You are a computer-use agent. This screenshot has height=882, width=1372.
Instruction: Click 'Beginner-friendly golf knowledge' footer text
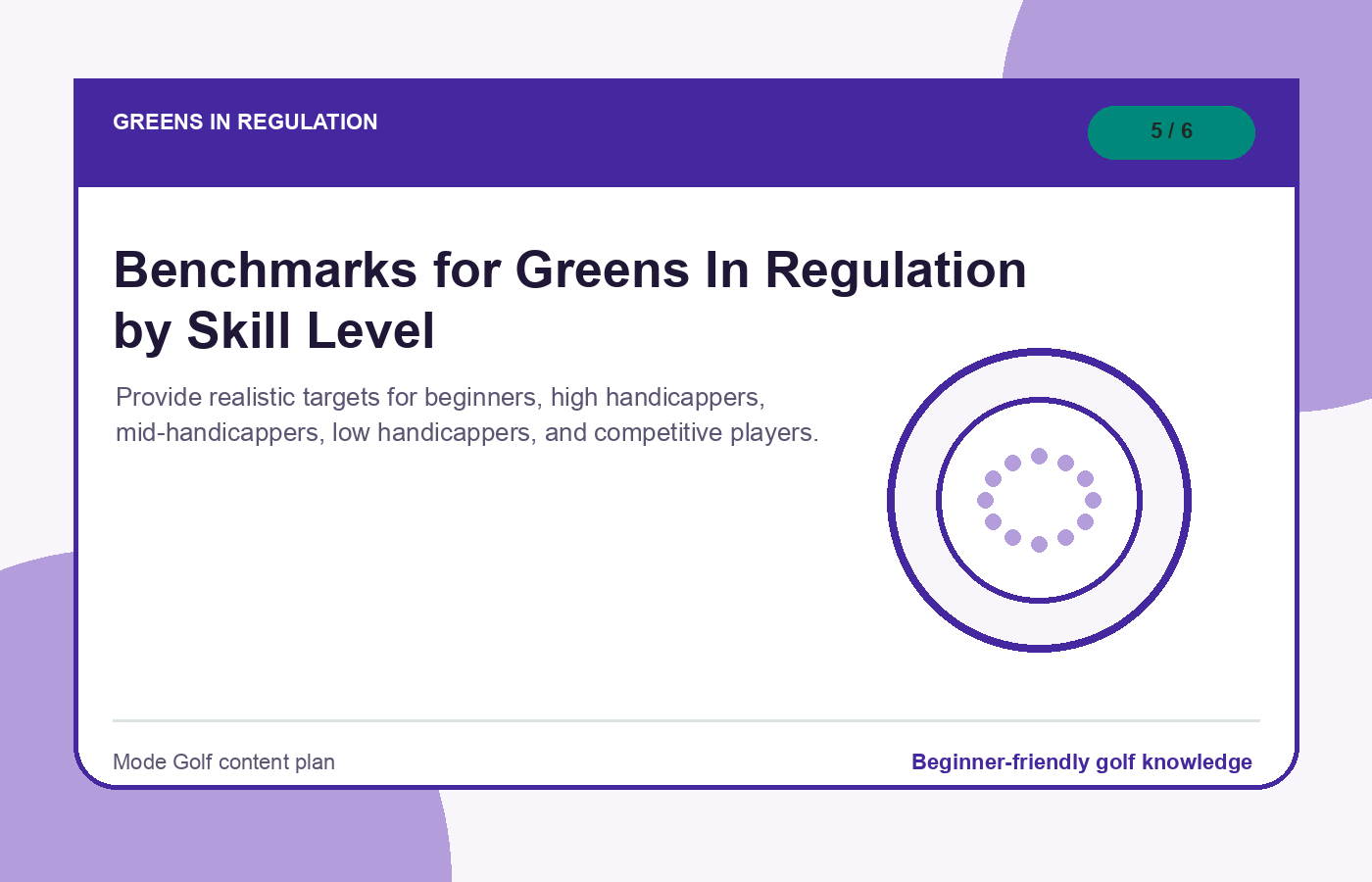coord(1082,762)
